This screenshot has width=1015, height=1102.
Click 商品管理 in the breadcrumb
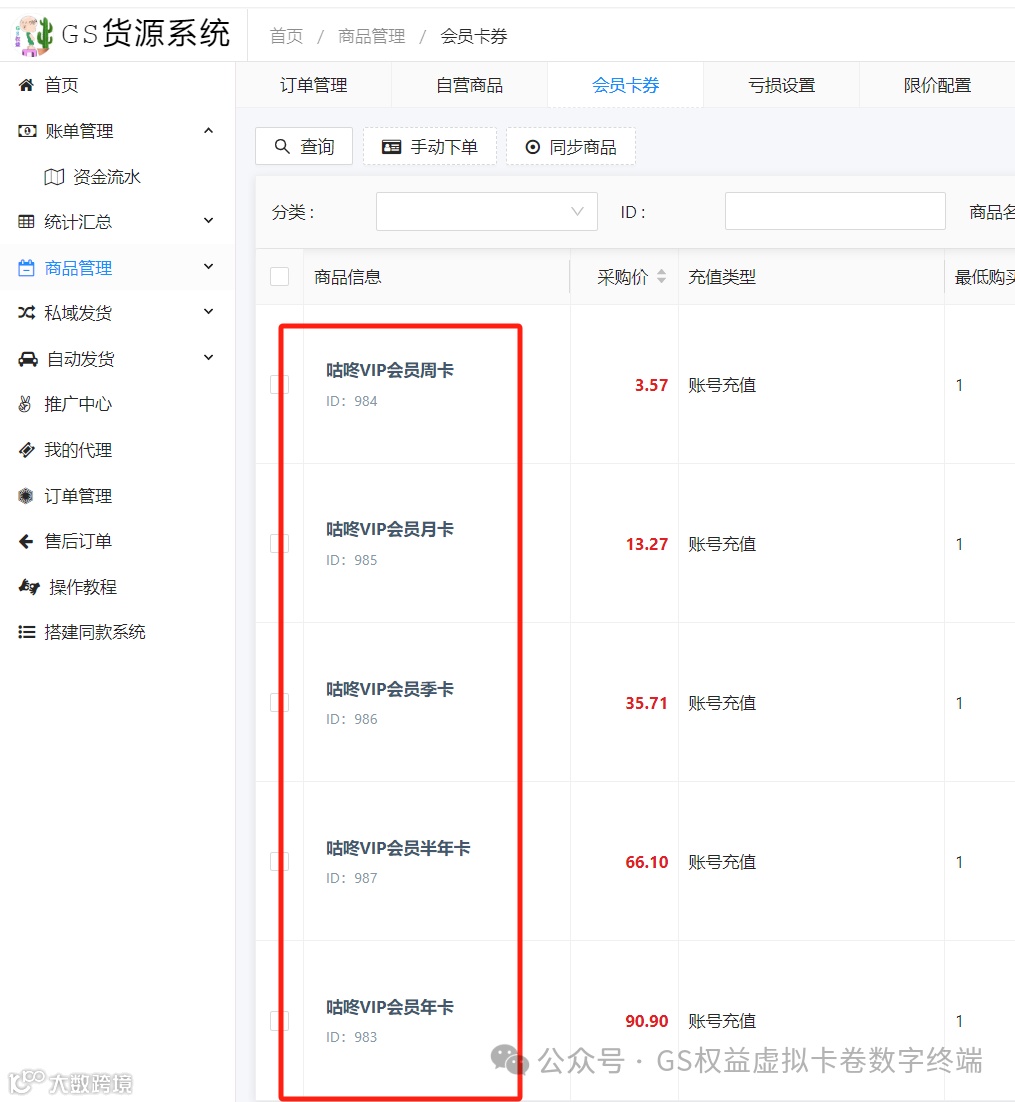(x=372, y=36)
